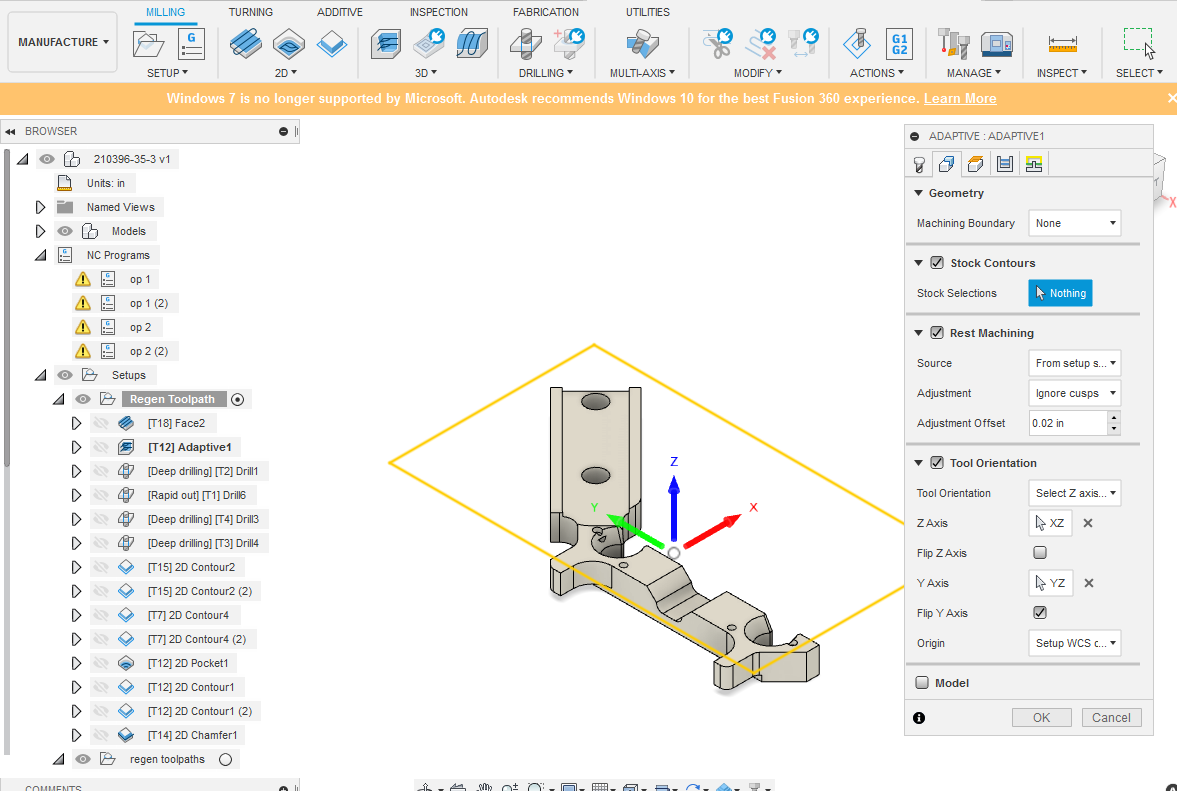Enable the Flip Z Axis checkbox
The width and height of the screenshot is (1177, 791).
pos(1040,552)
